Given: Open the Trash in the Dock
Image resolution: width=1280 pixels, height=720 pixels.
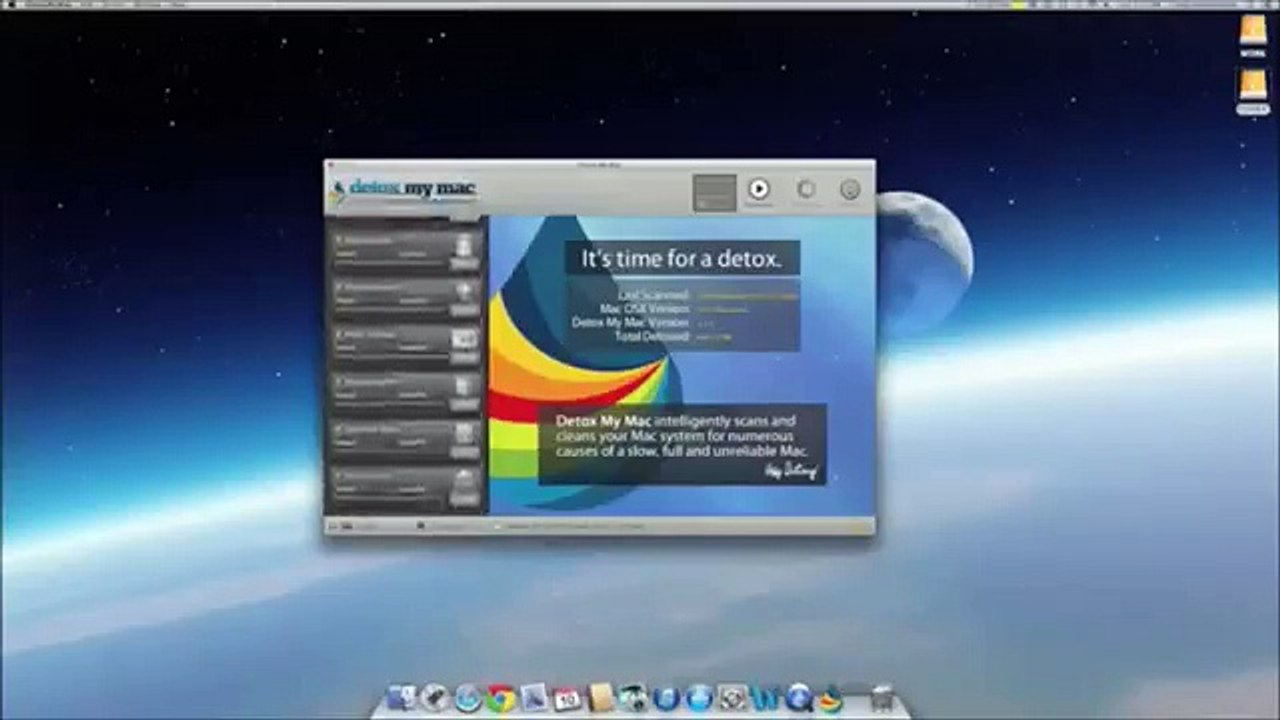Looking at the screenshot, I should click(x=881, y=698).
